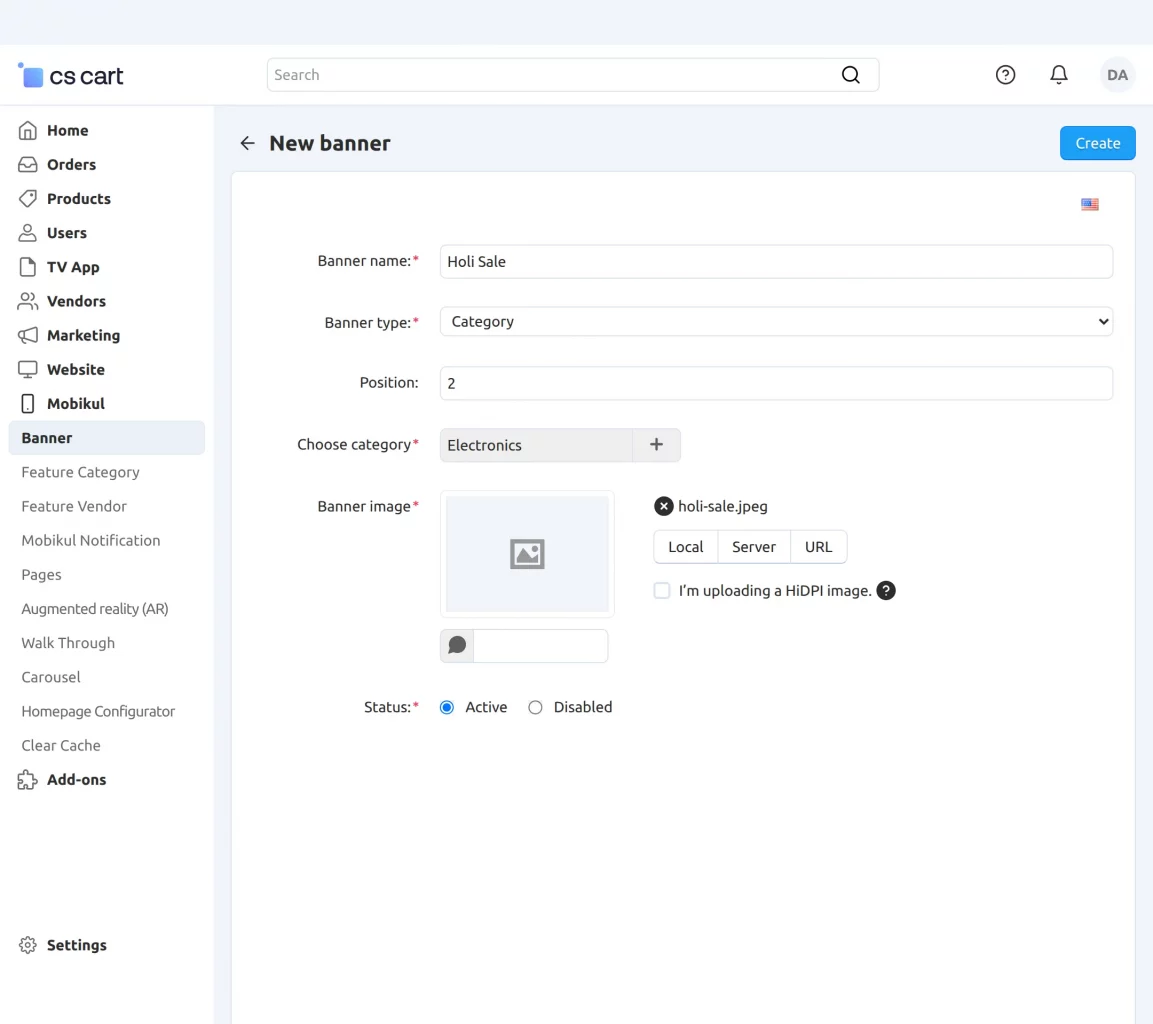Enable the HiDPI image upload checkbox
Image resolution: width=1153 pixels, height=1024 pixels.
pyautogui.click(x=662, y=591)
